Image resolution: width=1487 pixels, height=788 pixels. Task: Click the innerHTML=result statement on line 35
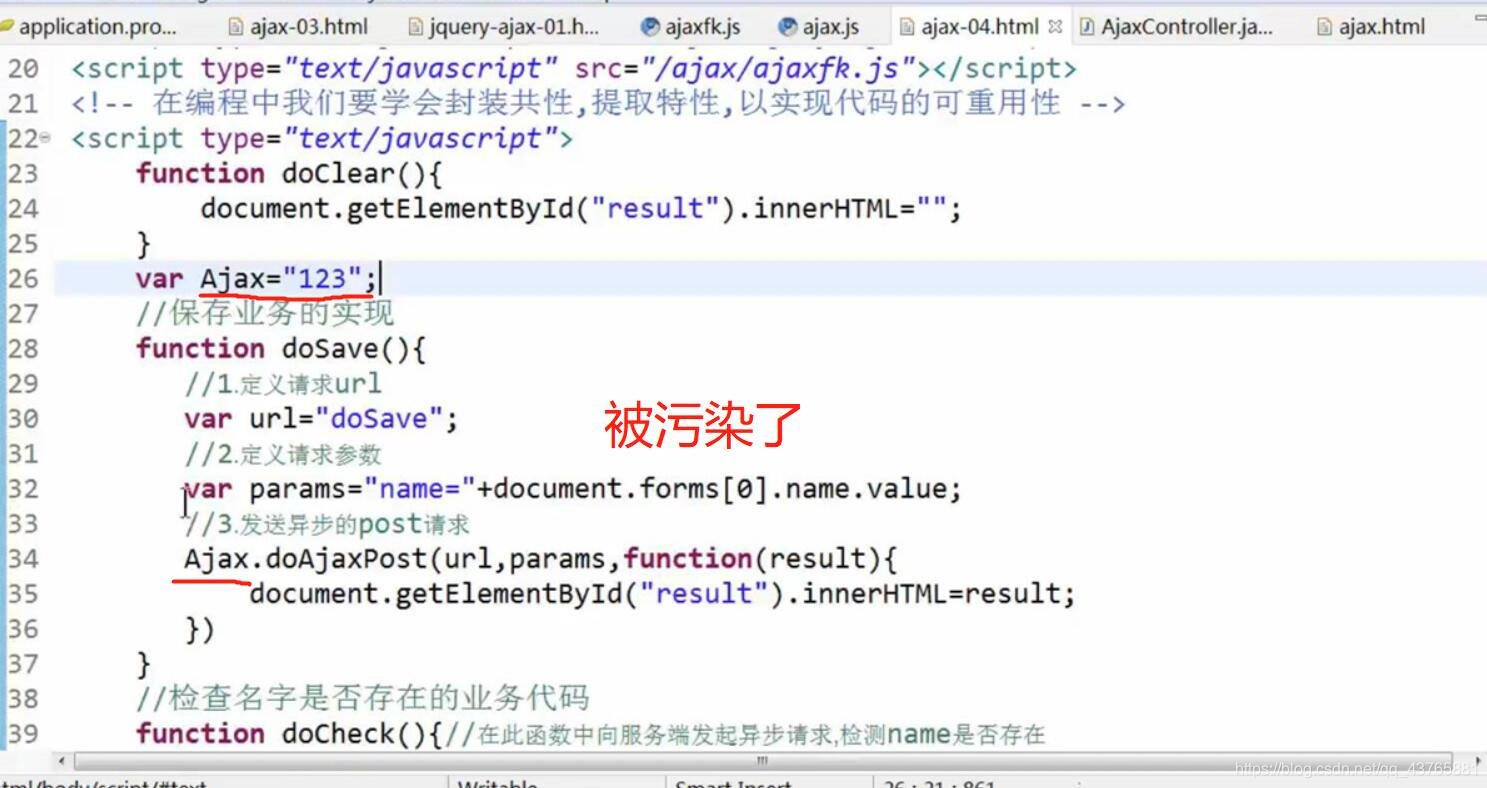pos(938,593)
